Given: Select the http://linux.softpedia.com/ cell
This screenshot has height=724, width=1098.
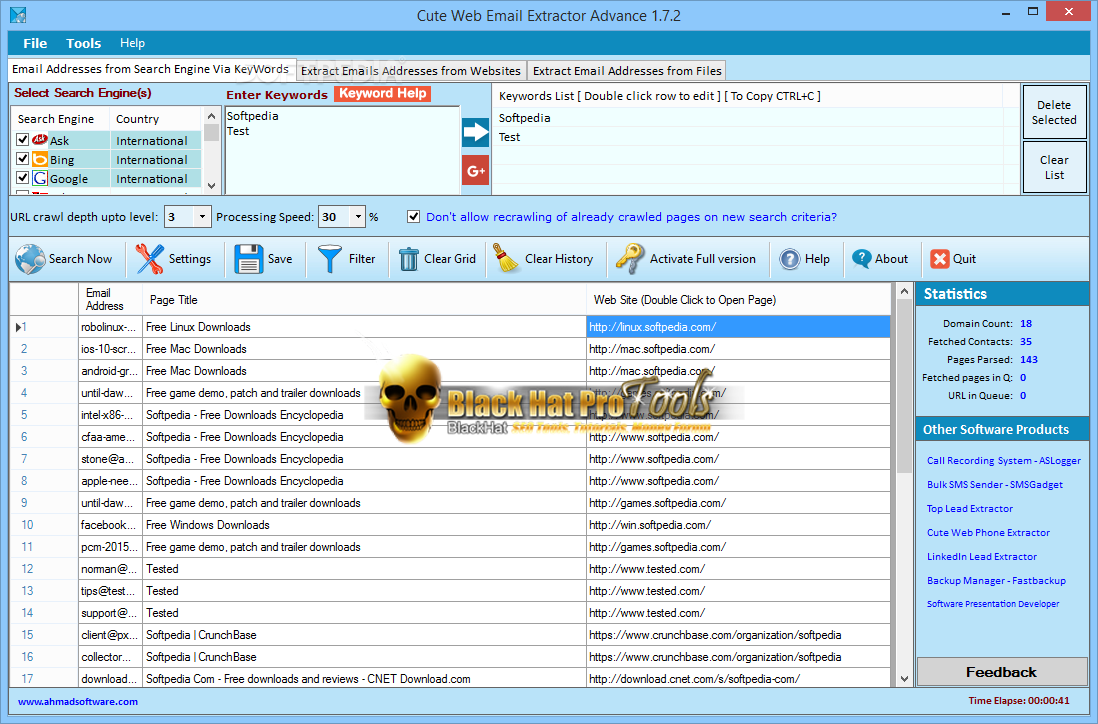Looking at the screenshot, I should pyautogui.click(x=739, y=327).
